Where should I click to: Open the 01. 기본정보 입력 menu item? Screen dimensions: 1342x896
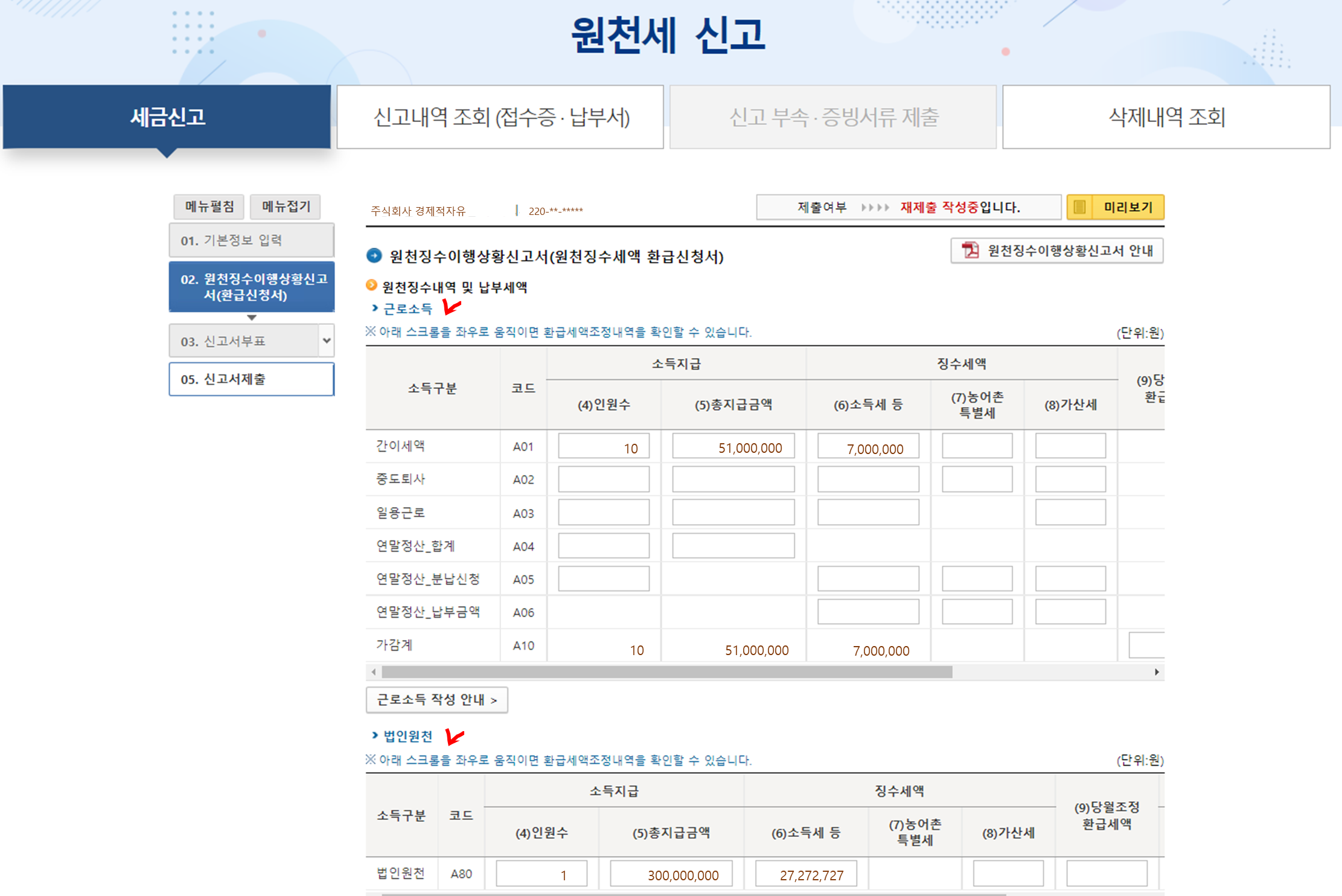(251, 240)
